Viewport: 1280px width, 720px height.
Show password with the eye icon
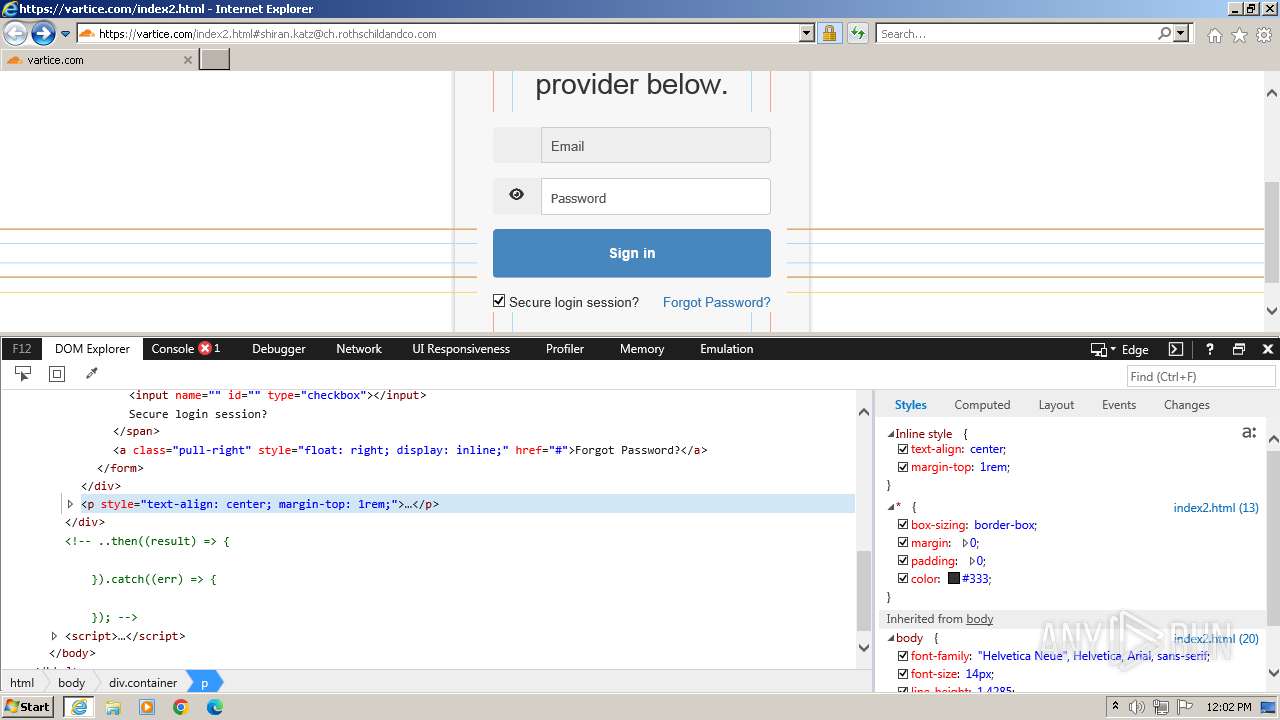coord(516,195)
